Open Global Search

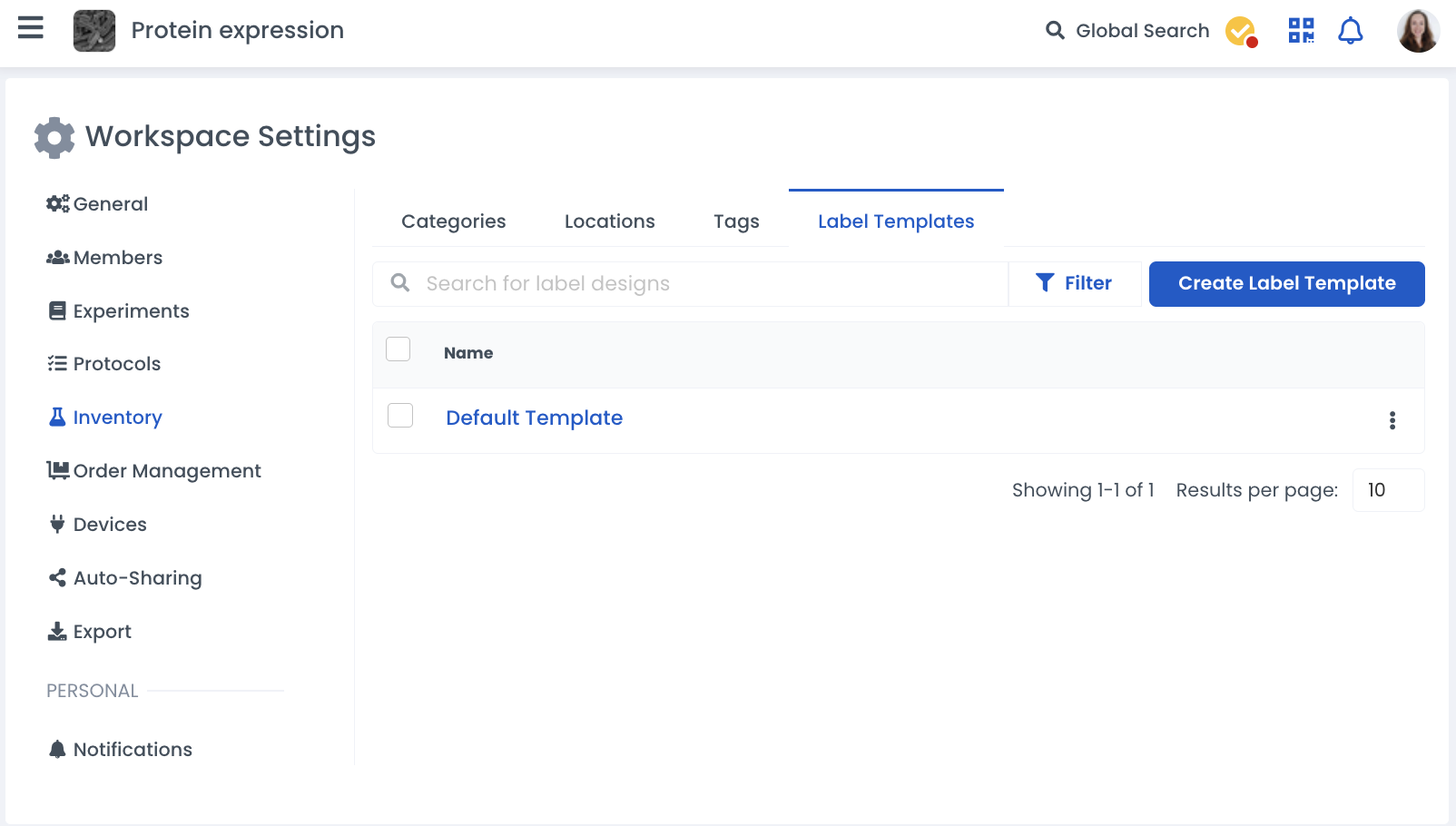1127,31
